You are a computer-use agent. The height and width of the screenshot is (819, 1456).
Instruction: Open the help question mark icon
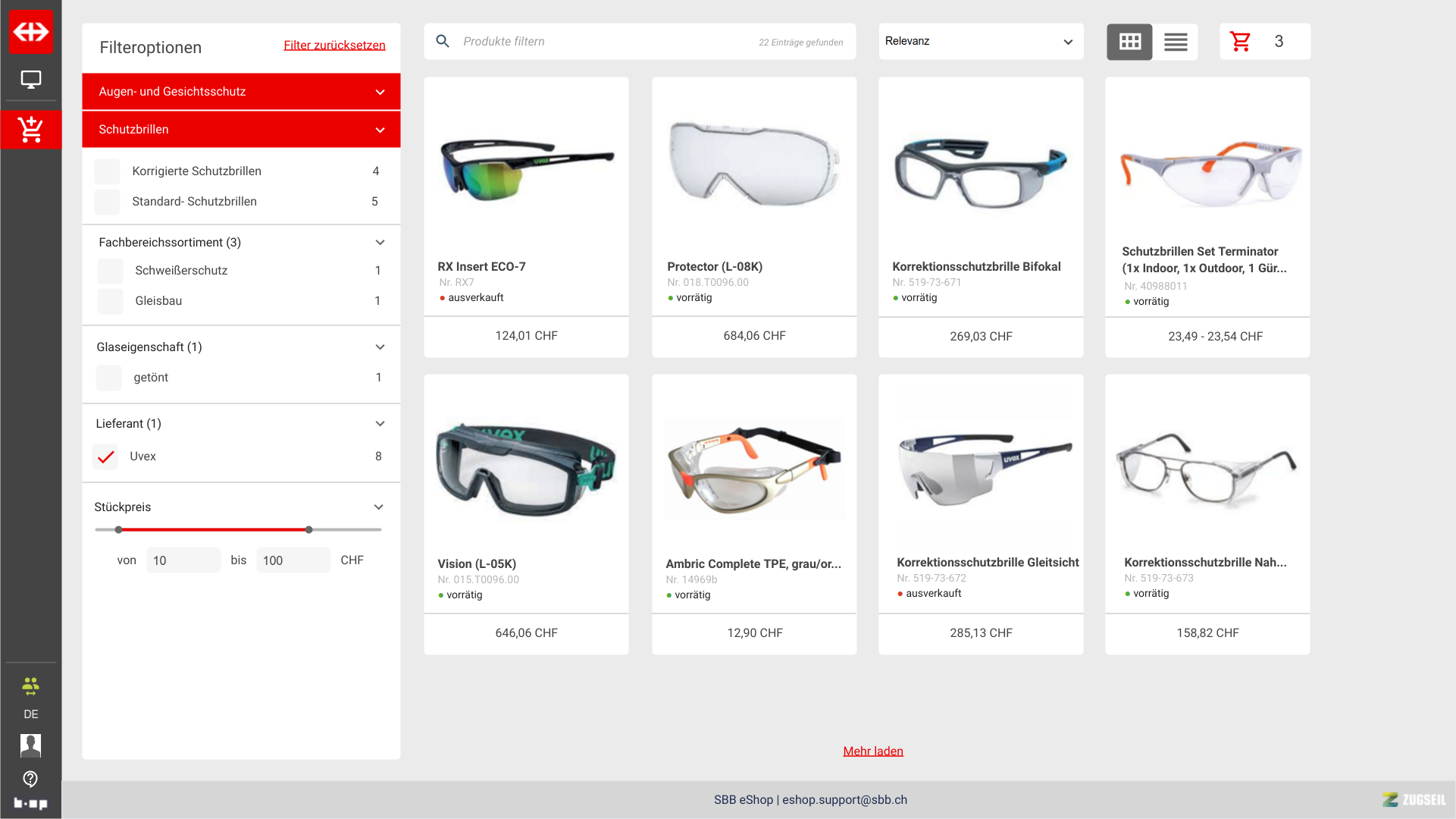coord(30,779)
